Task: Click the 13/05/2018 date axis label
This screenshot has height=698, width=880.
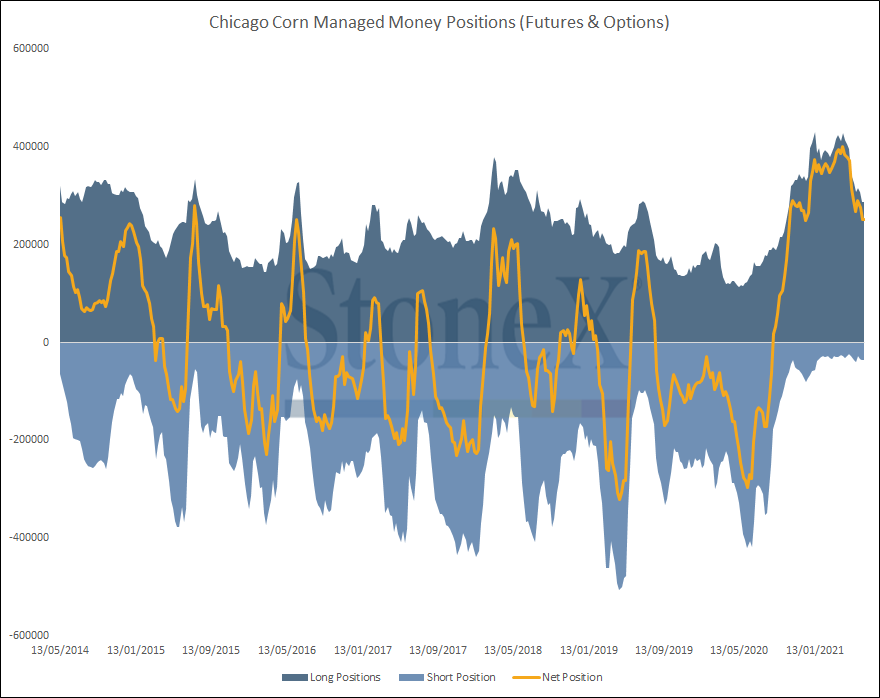Action: [x=513, y=650]
